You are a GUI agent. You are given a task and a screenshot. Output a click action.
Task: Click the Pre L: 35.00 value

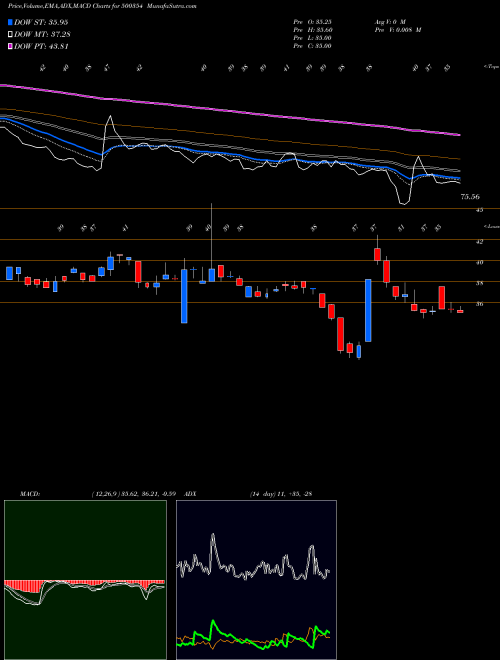(x=313, y=38)
